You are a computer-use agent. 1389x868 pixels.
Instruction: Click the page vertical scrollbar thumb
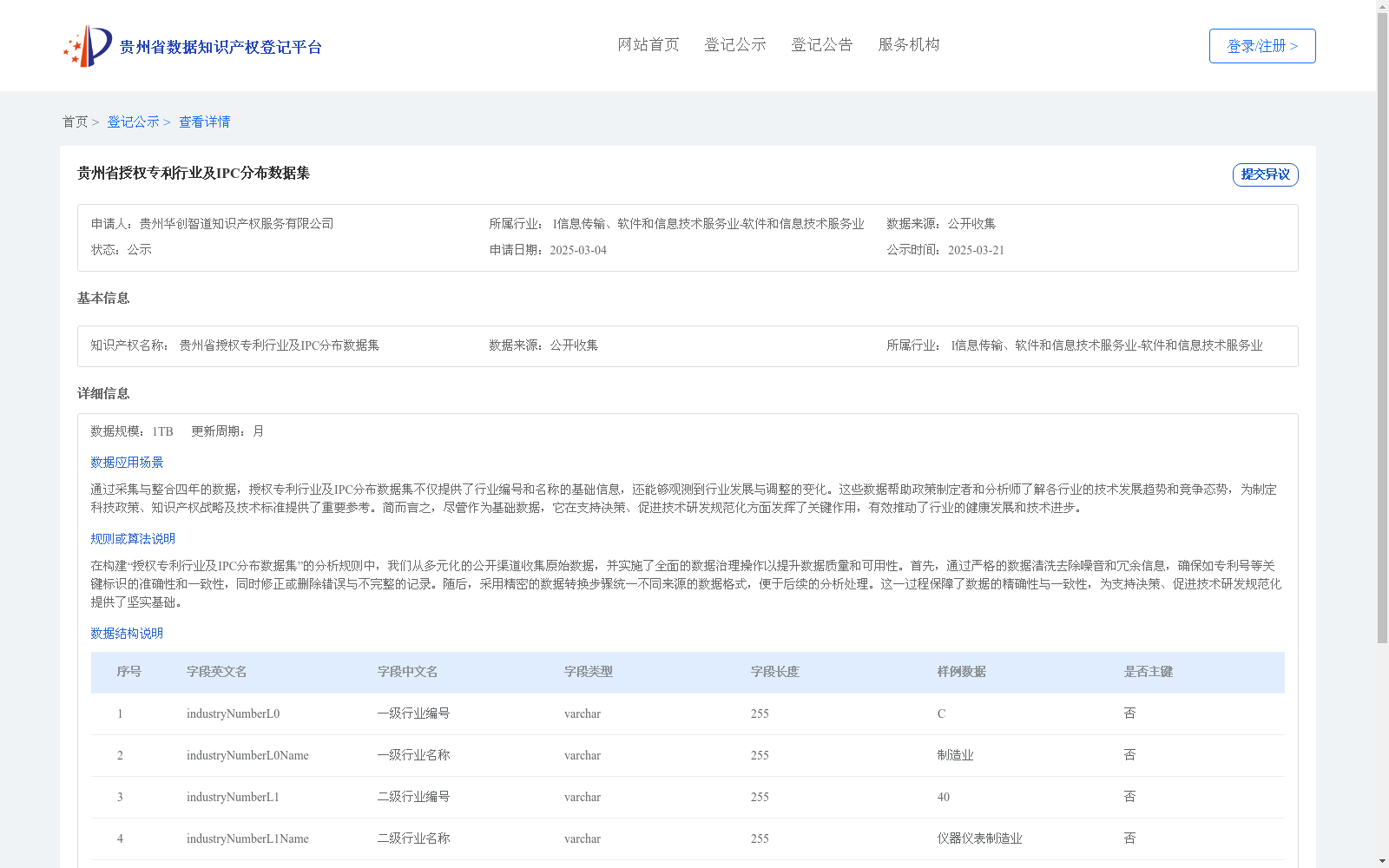click(1382, 328)
